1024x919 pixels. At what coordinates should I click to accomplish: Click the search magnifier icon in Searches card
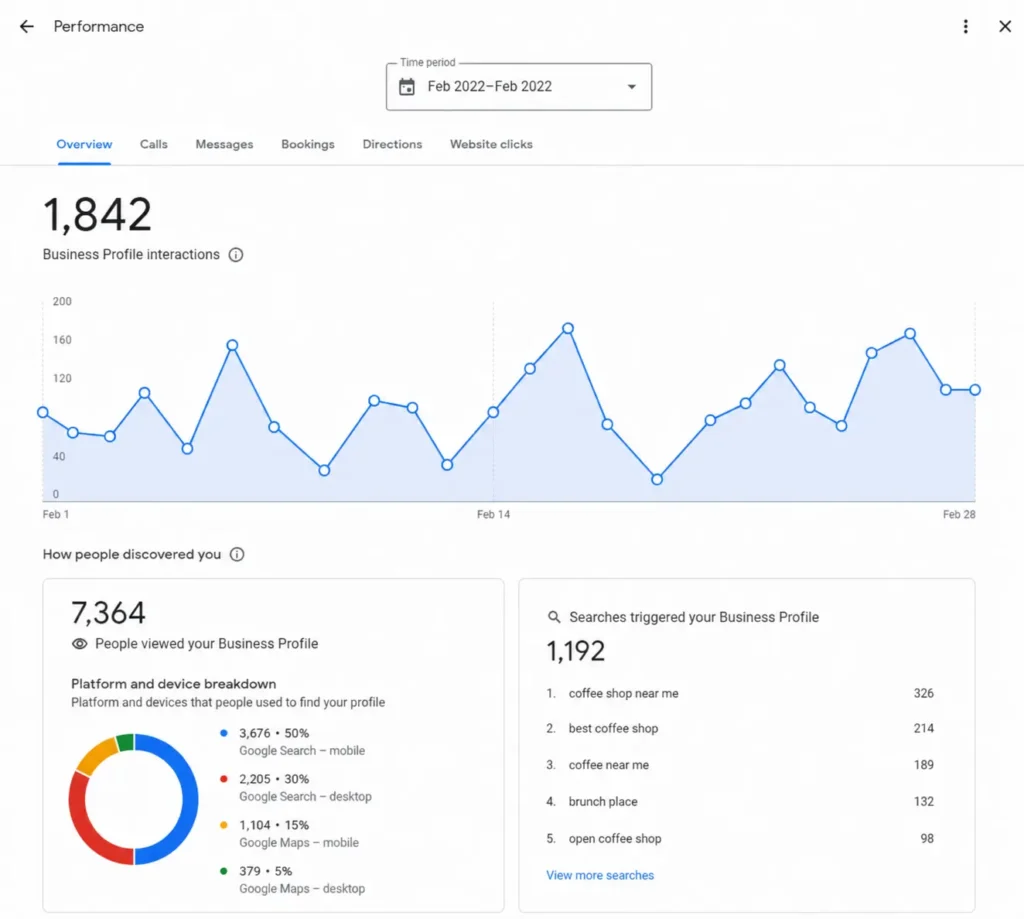[x=554, y=617]
